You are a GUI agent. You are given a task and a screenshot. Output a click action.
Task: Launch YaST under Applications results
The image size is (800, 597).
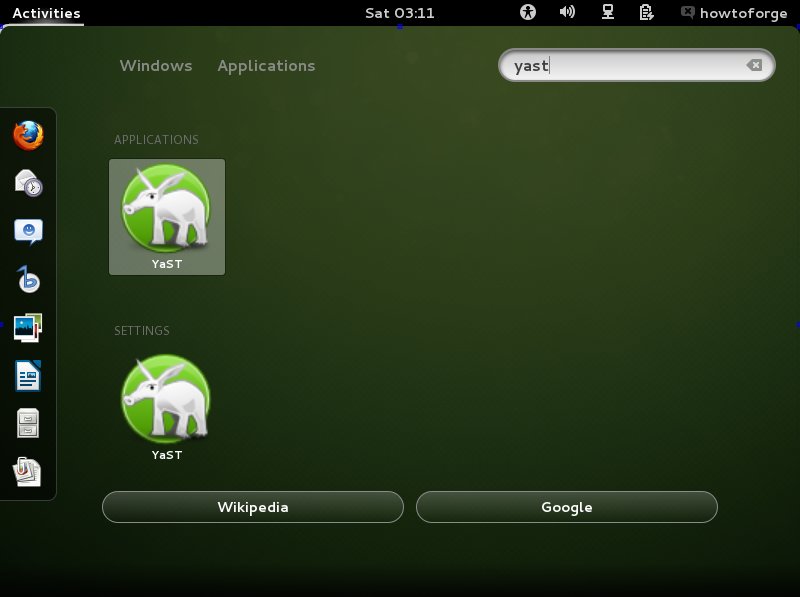coord(167,217)
